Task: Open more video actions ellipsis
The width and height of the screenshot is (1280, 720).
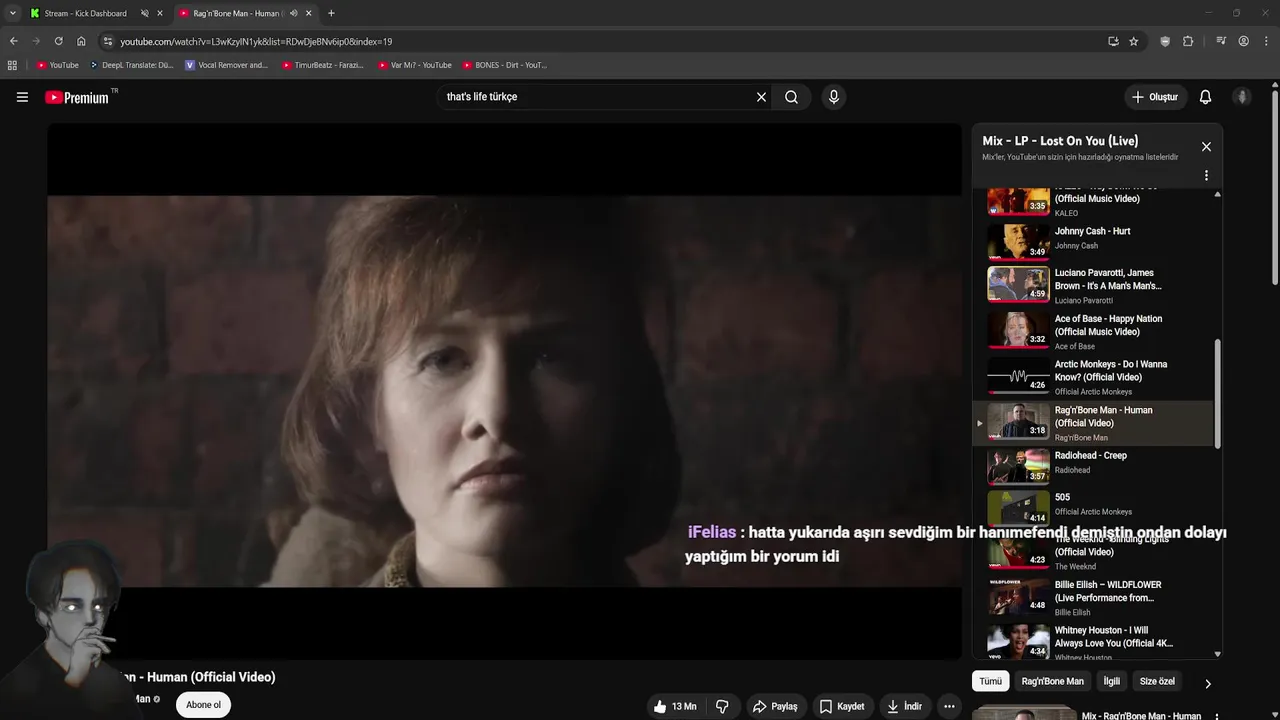Action: (x=949, y=706)
